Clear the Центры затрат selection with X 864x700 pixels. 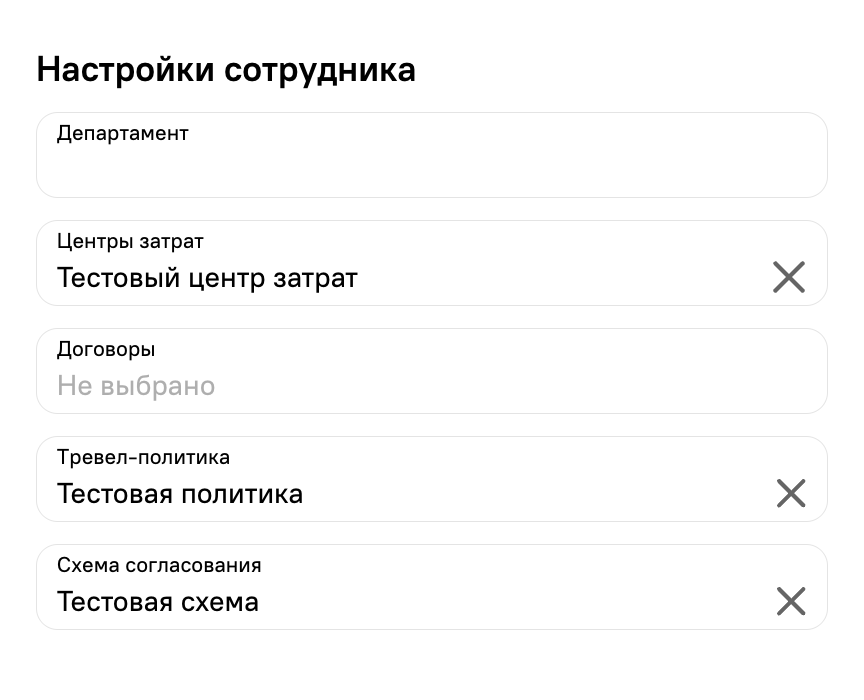tap(789, 277)
